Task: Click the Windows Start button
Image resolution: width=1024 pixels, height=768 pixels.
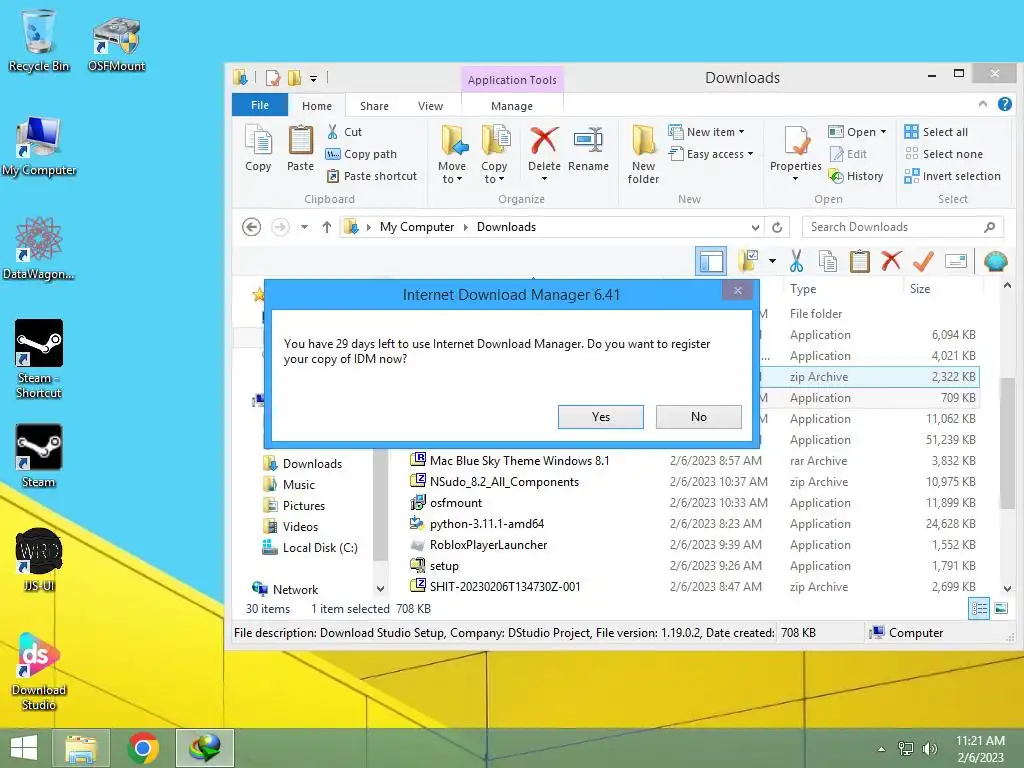Action: 24,748
